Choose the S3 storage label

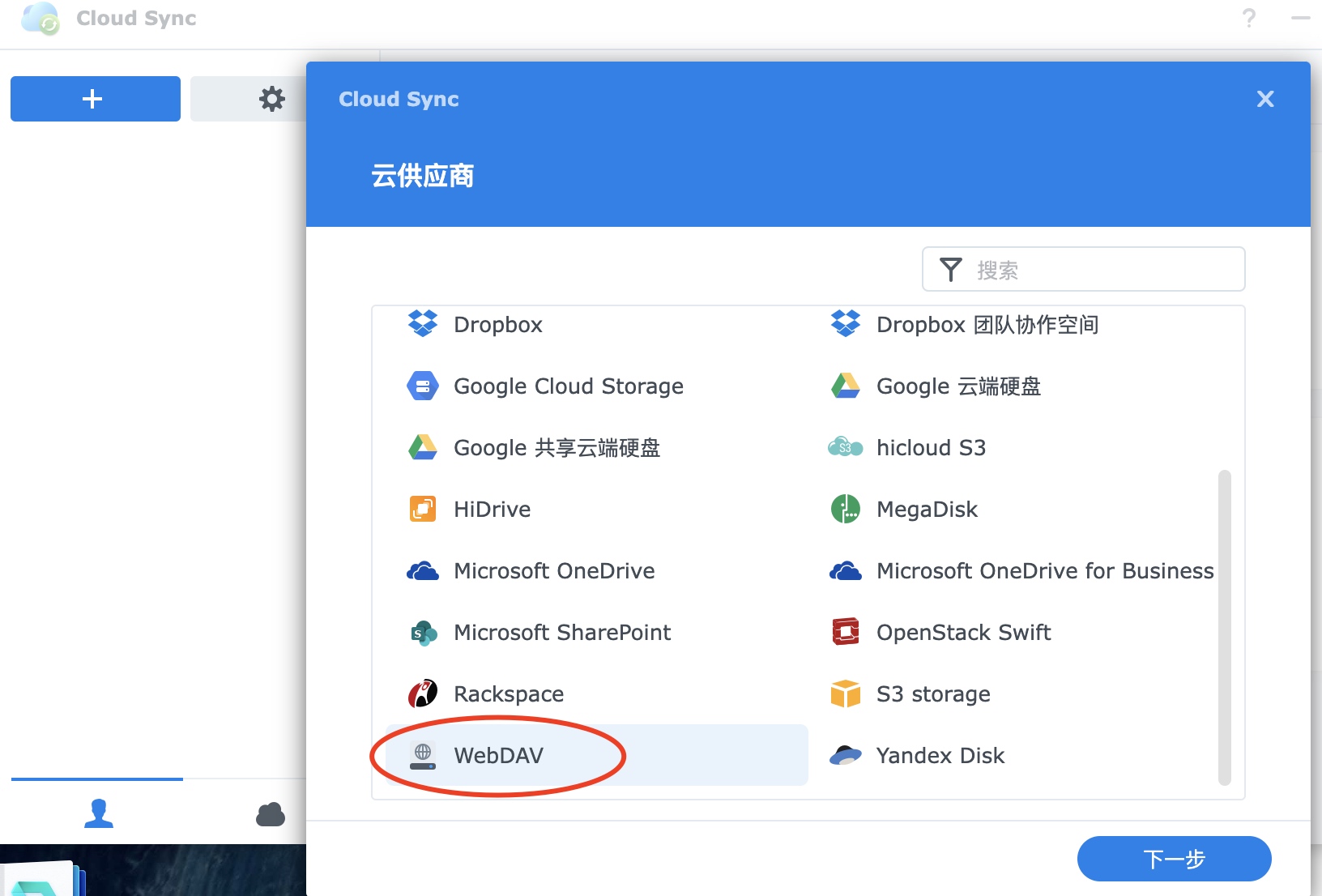tap(933, 694)
